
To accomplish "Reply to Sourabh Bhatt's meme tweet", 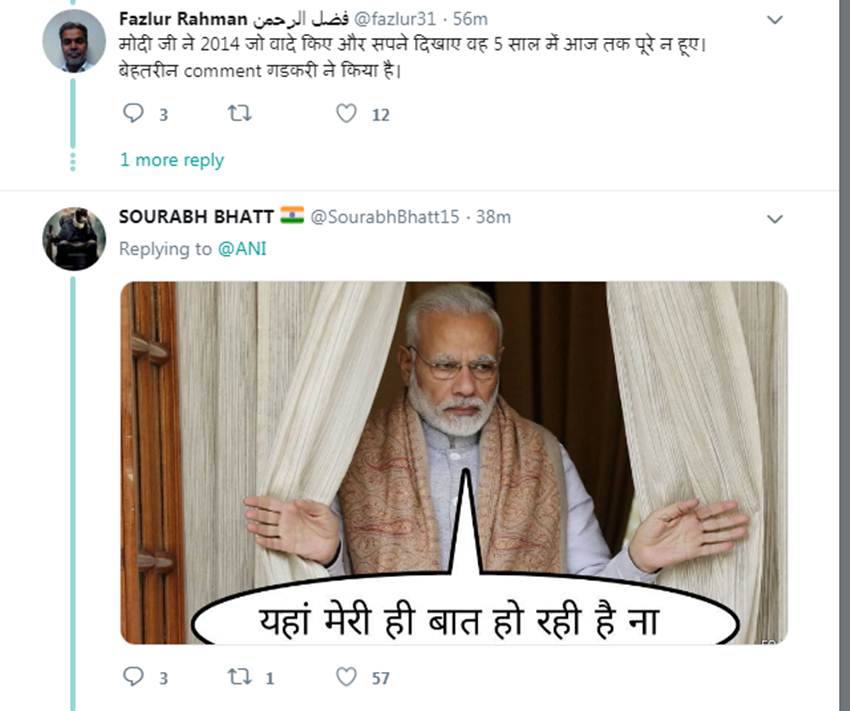I will pyautogui.click(x=134, y=677).
